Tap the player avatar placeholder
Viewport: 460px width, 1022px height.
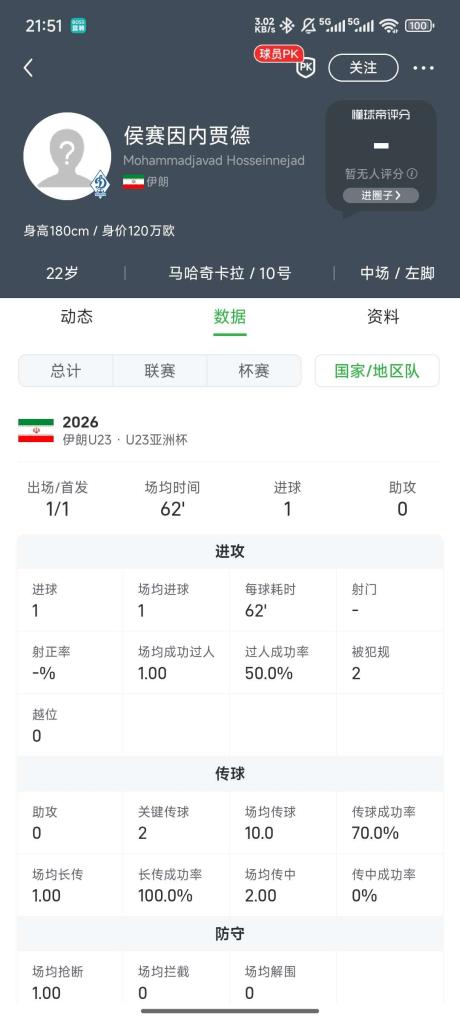(67, 156)
